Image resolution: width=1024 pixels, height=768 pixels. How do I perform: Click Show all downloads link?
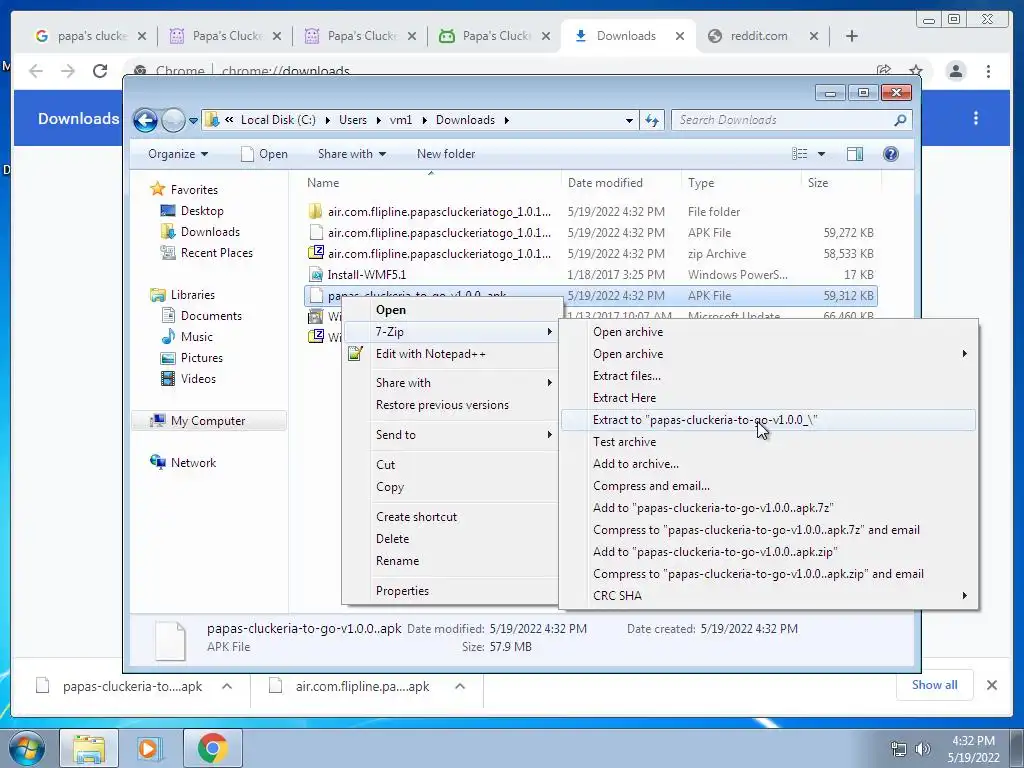pyautogui.click(x=935, y=685)
